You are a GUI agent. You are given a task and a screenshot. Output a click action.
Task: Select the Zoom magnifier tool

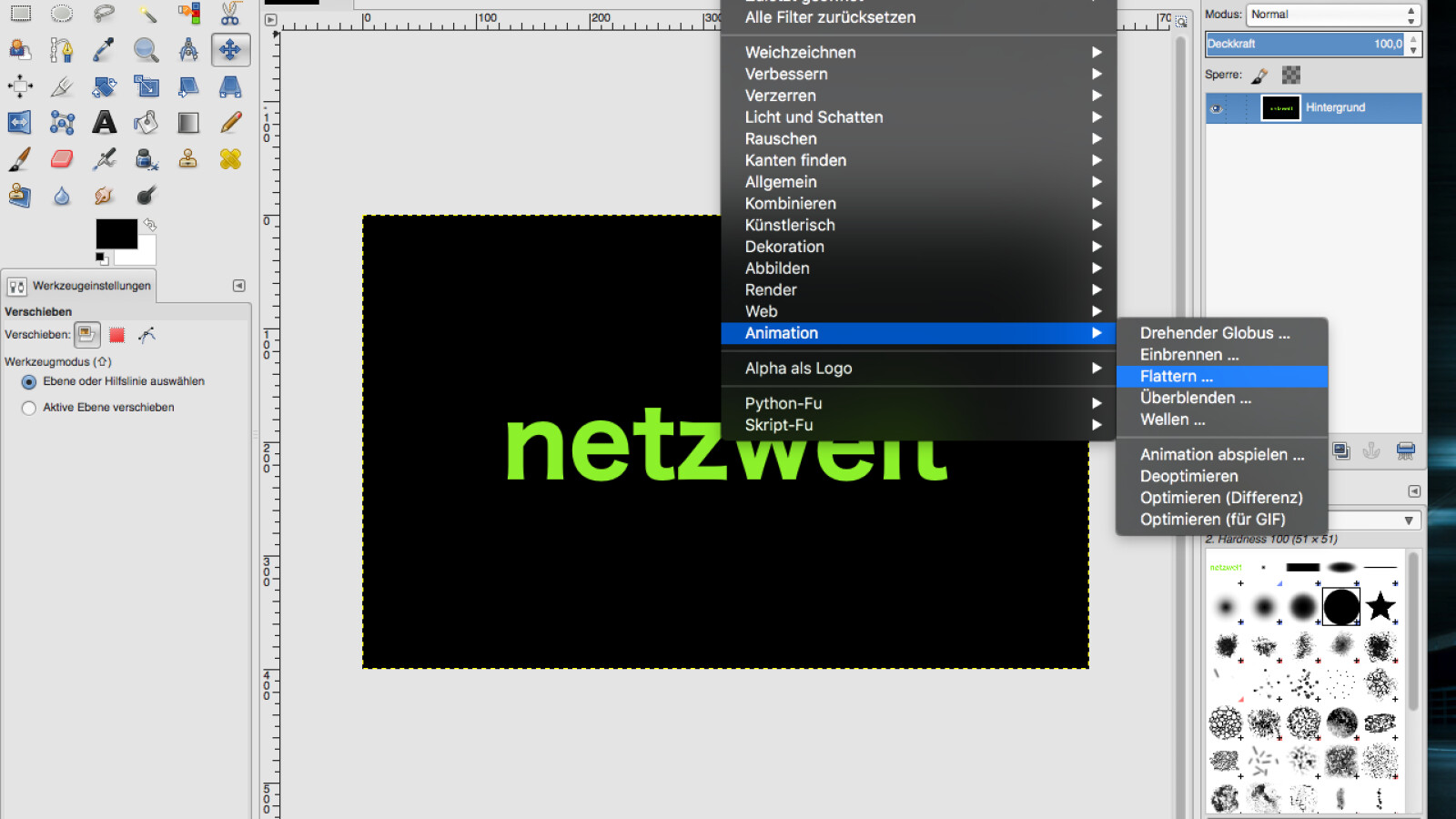(x=147, y=49)
